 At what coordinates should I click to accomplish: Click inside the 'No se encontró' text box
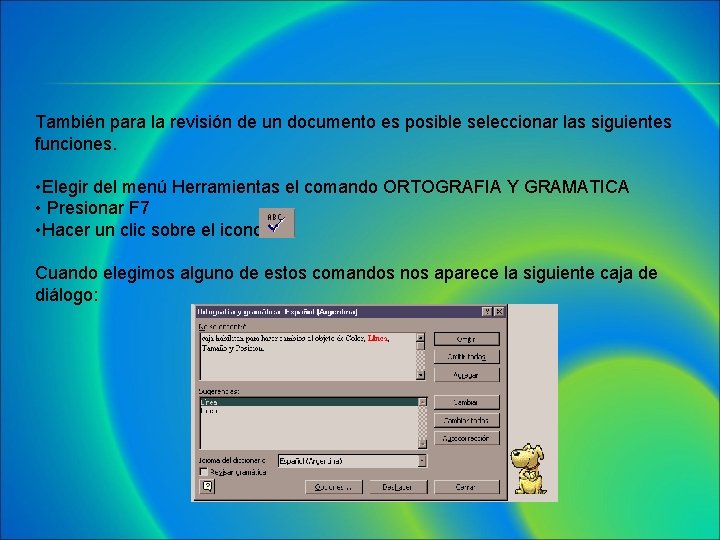coord(308,356)
